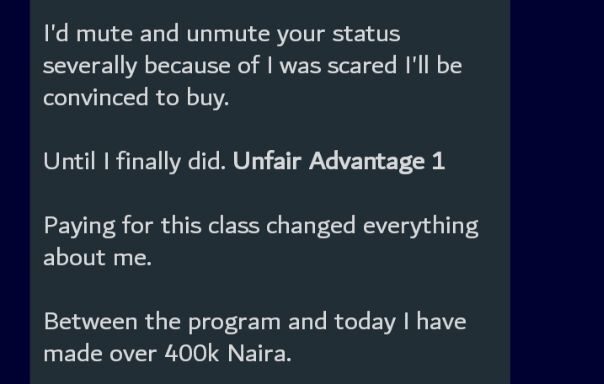
Task: Click the dark navy margin right of bubble
Action: [557, 192]
